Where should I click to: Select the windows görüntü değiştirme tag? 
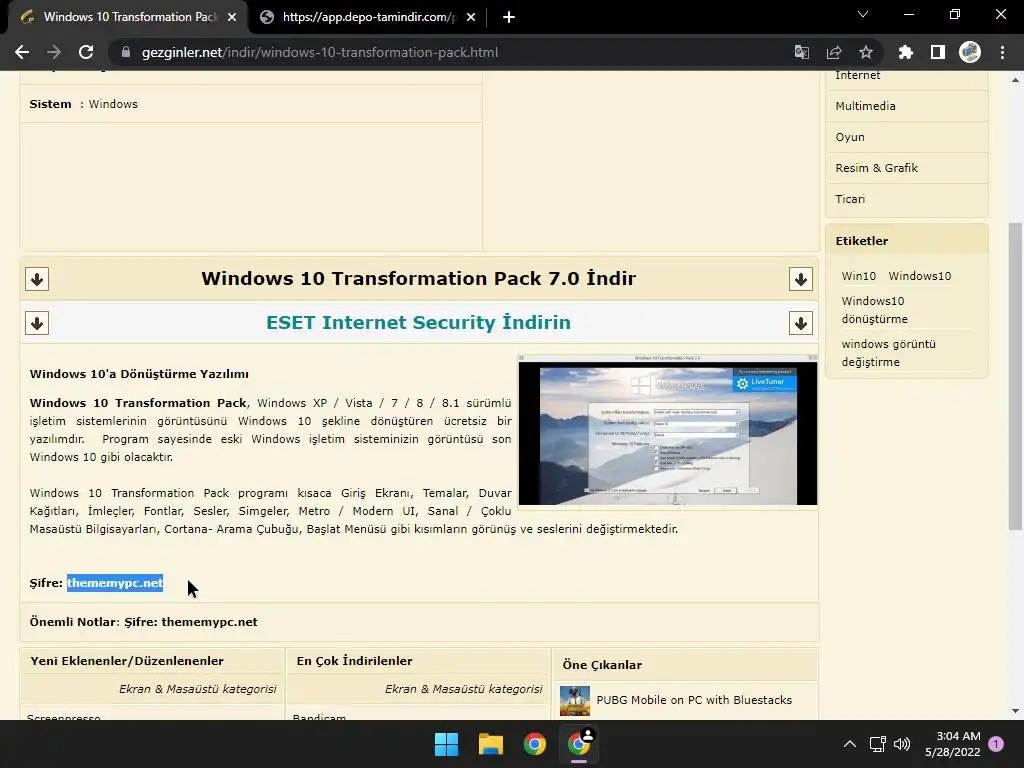click(x=888, y=353)
